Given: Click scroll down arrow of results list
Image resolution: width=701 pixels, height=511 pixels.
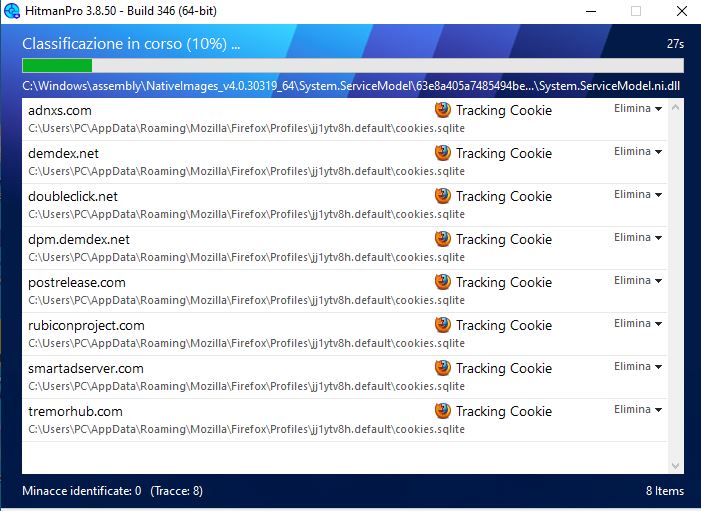Looking at the screenshot, I should click(x=676, y=466).
